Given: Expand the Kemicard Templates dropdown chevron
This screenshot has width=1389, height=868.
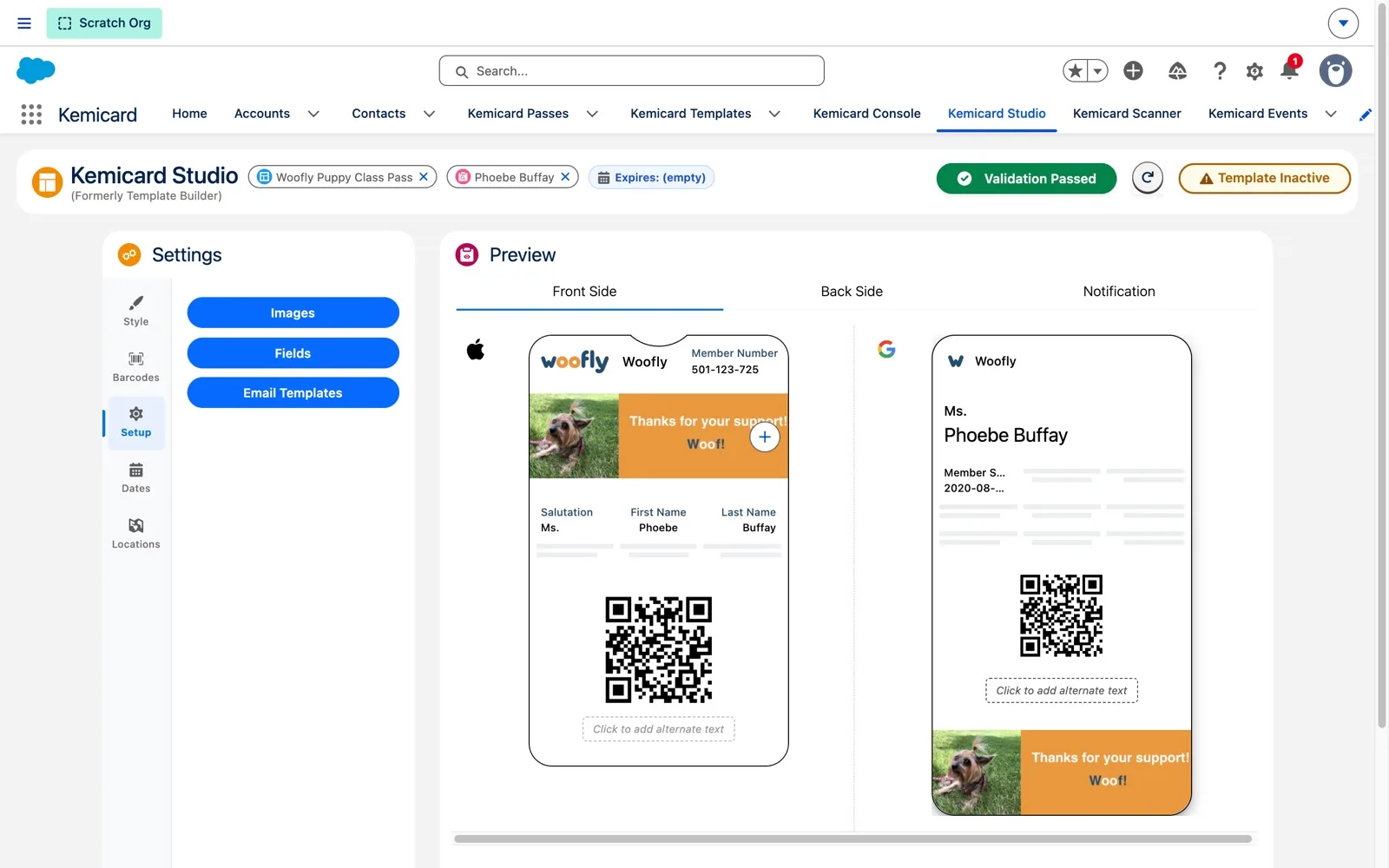Looking at the screenshot, I should click(x=774, y=114).
